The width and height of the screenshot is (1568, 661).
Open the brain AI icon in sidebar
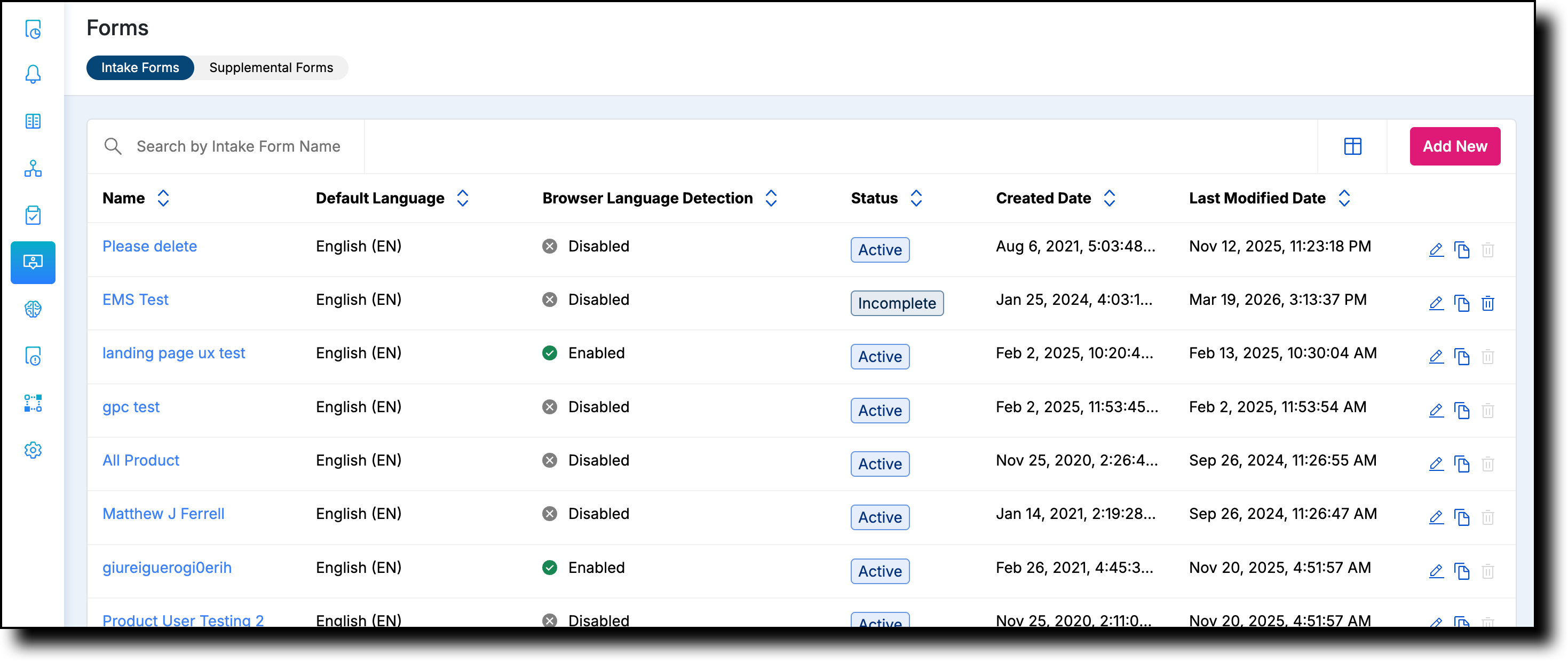pos(33,310)
